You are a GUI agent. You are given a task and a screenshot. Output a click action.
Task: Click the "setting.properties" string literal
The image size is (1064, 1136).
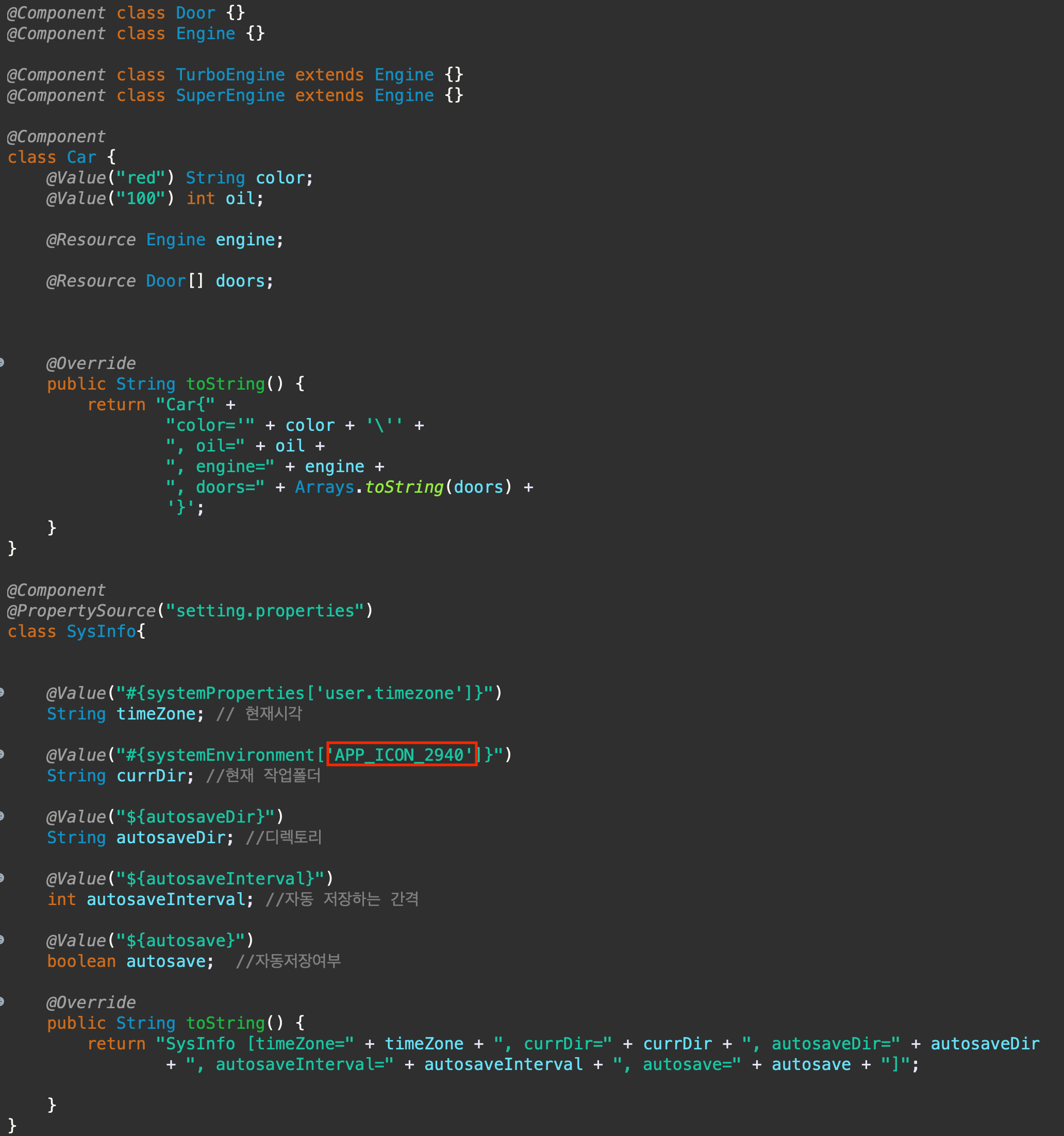pos(264,611)
